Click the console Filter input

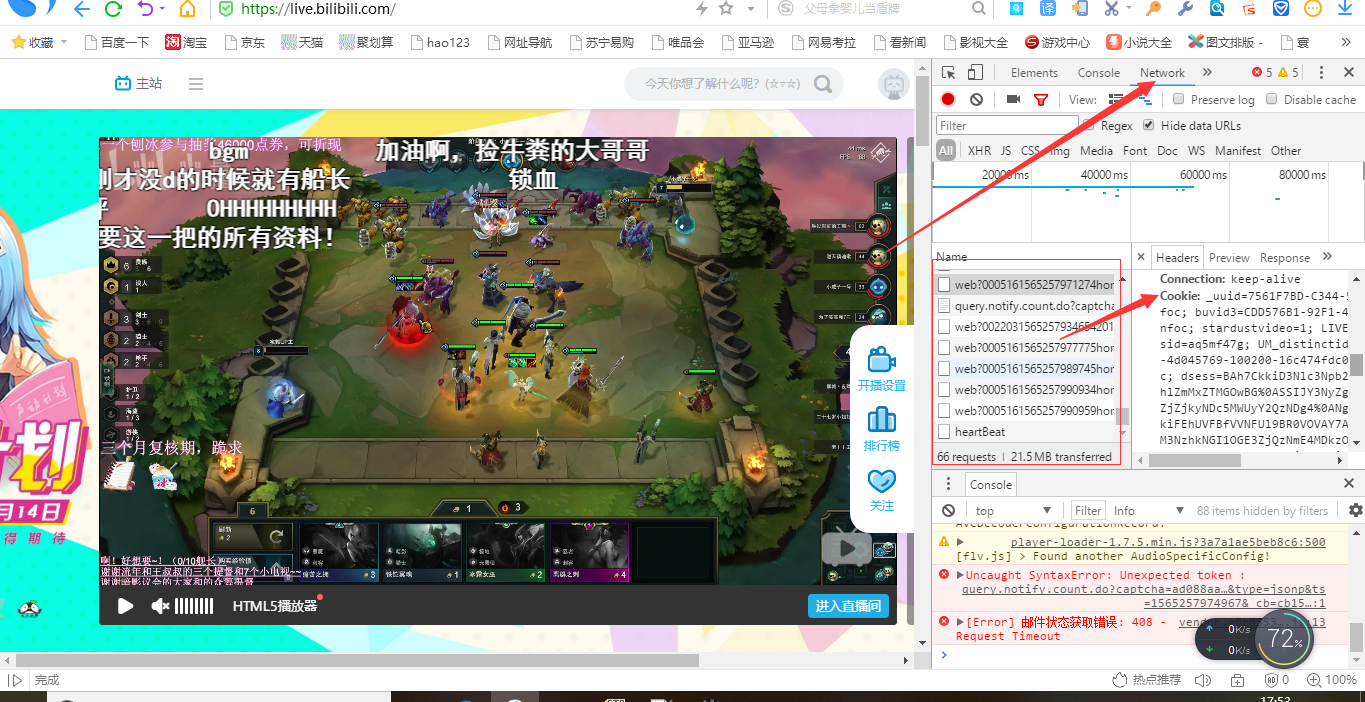coord(1088,511)
